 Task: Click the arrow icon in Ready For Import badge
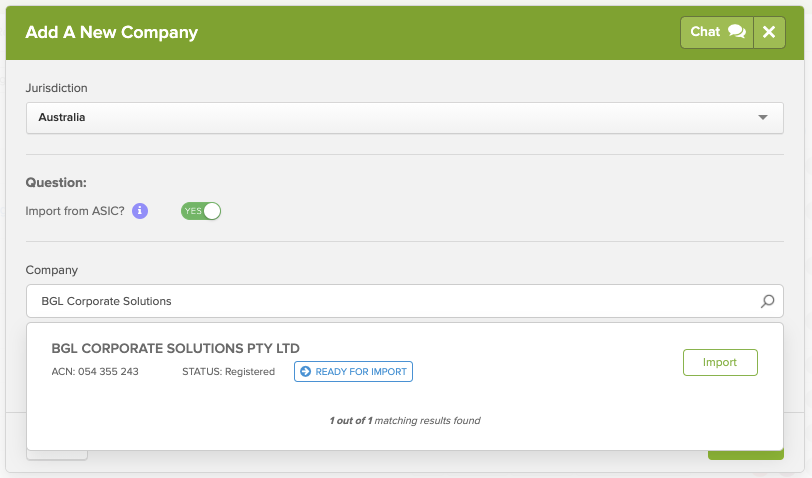point(305,372)
